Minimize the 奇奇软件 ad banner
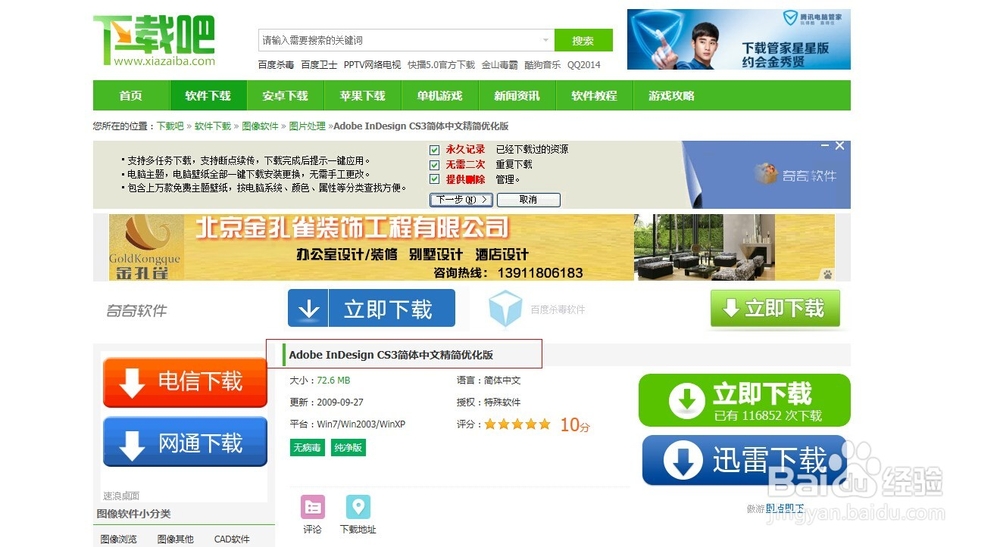1000x547 pixels. (x=825, y=146)
